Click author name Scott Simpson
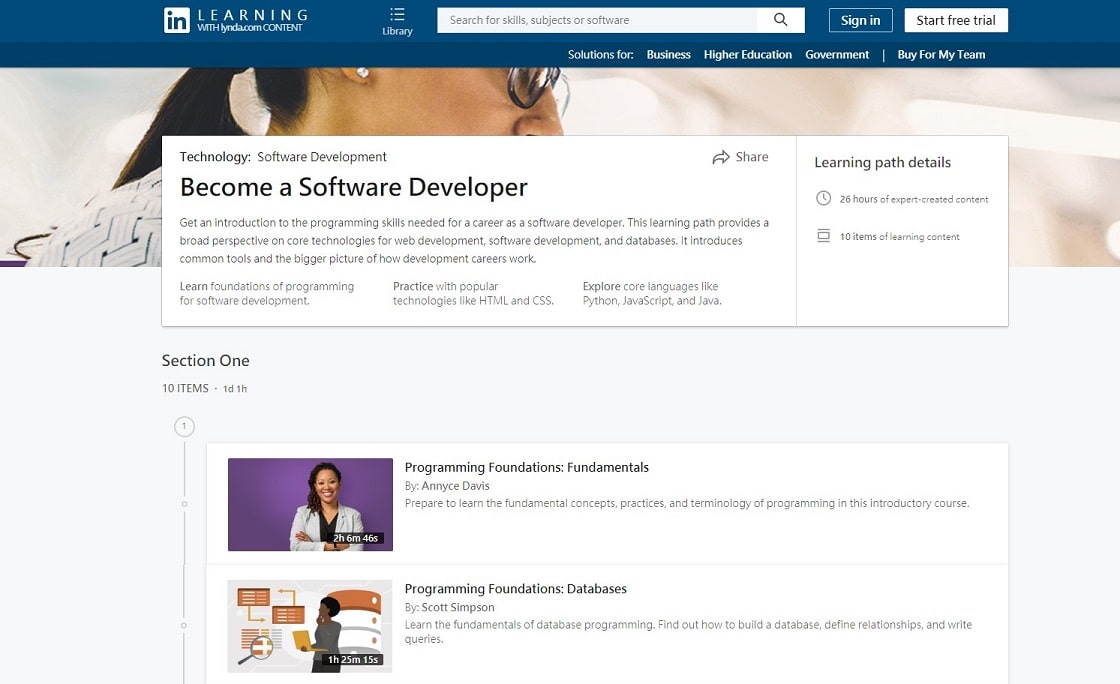The width and height of the screenshot is (1120, 684). [x=458, y=607]
